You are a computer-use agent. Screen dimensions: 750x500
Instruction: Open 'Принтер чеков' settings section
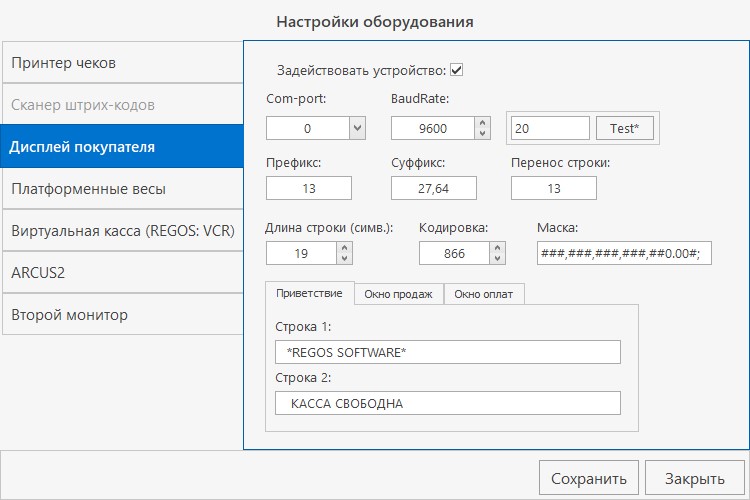(x=122, y=63)
